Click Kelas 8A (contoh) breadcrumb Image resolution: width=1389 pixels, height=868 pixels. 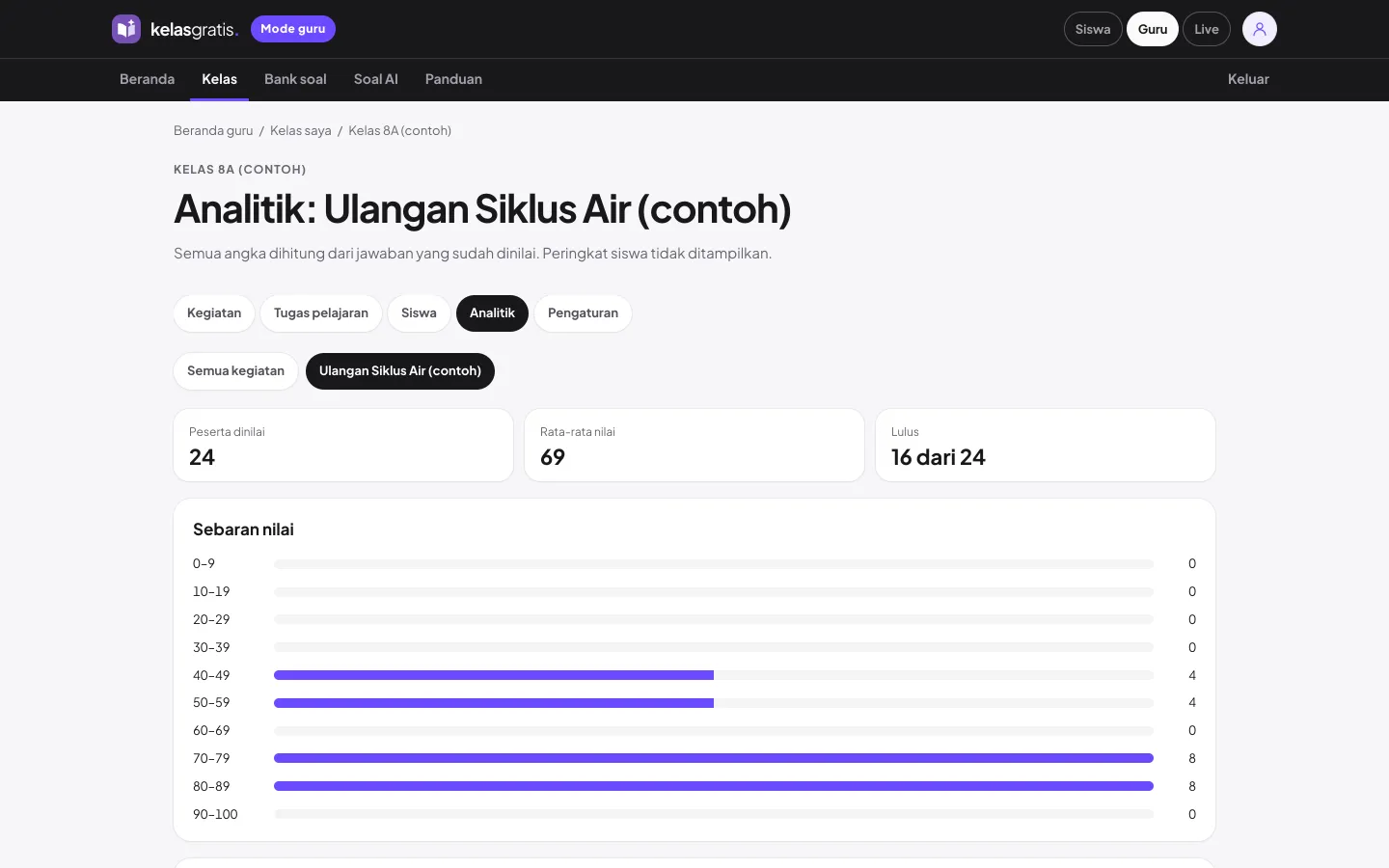[x=399, y=130]
